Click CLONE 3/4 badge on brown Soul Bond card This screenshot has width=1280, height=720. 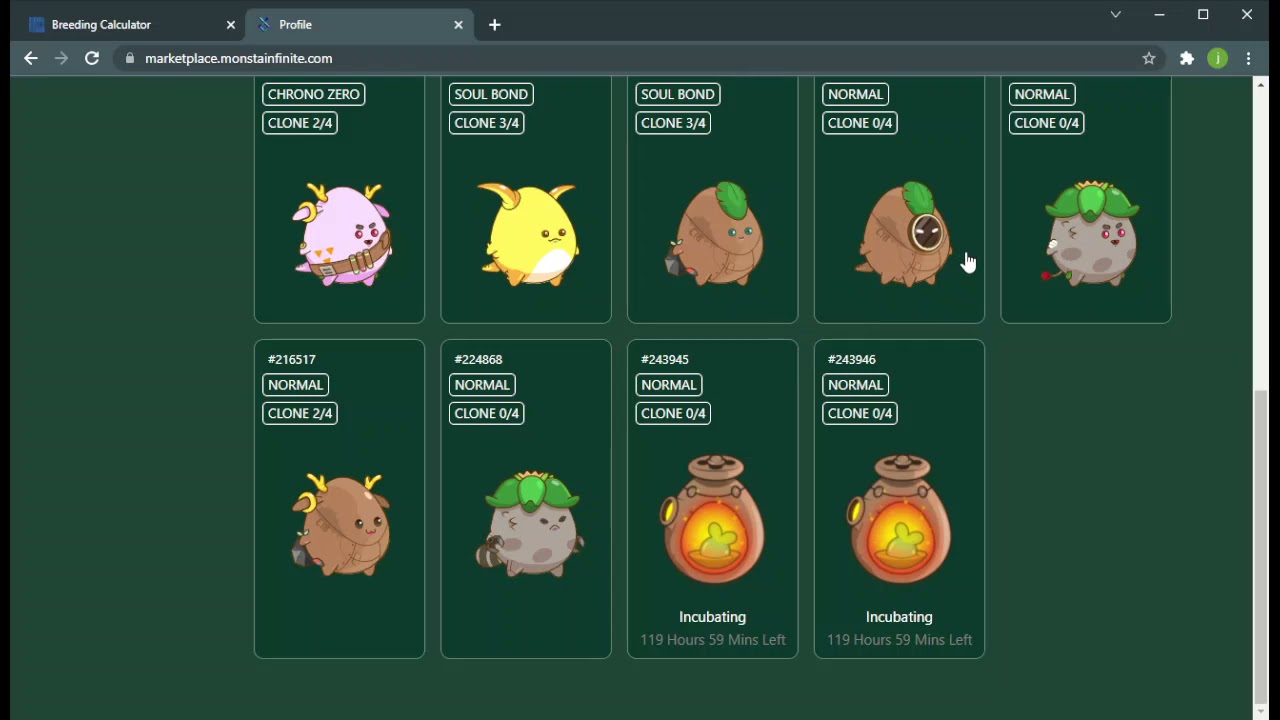tap(674, 123)
